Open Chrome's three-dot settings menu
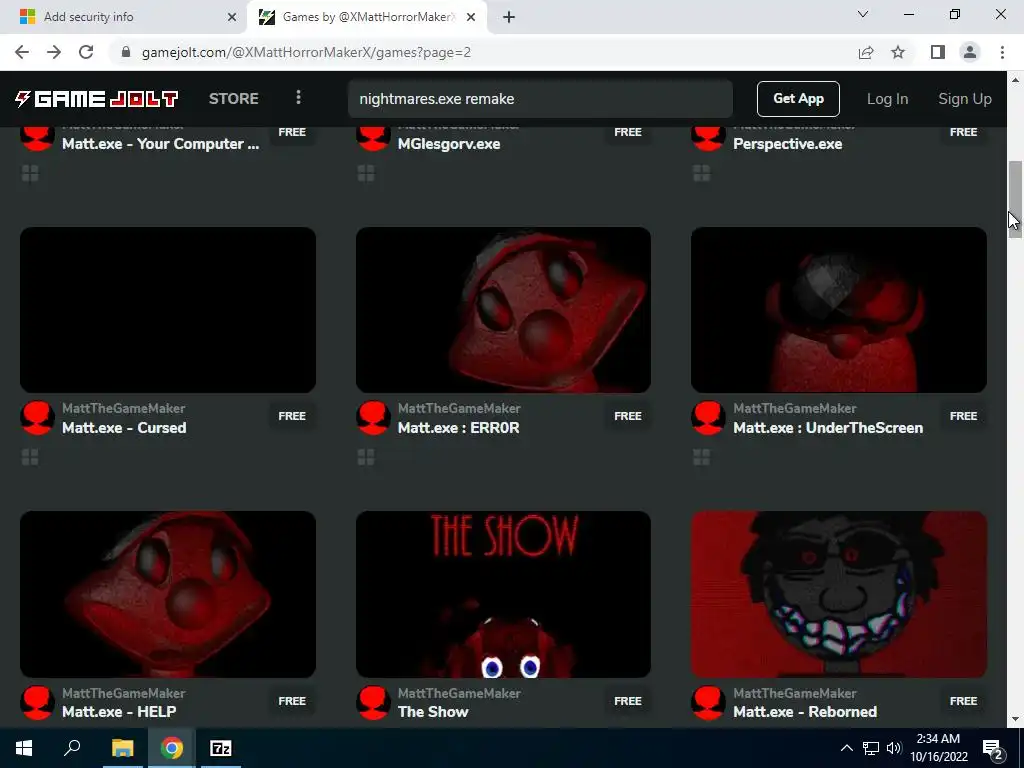 (1002, 52)
